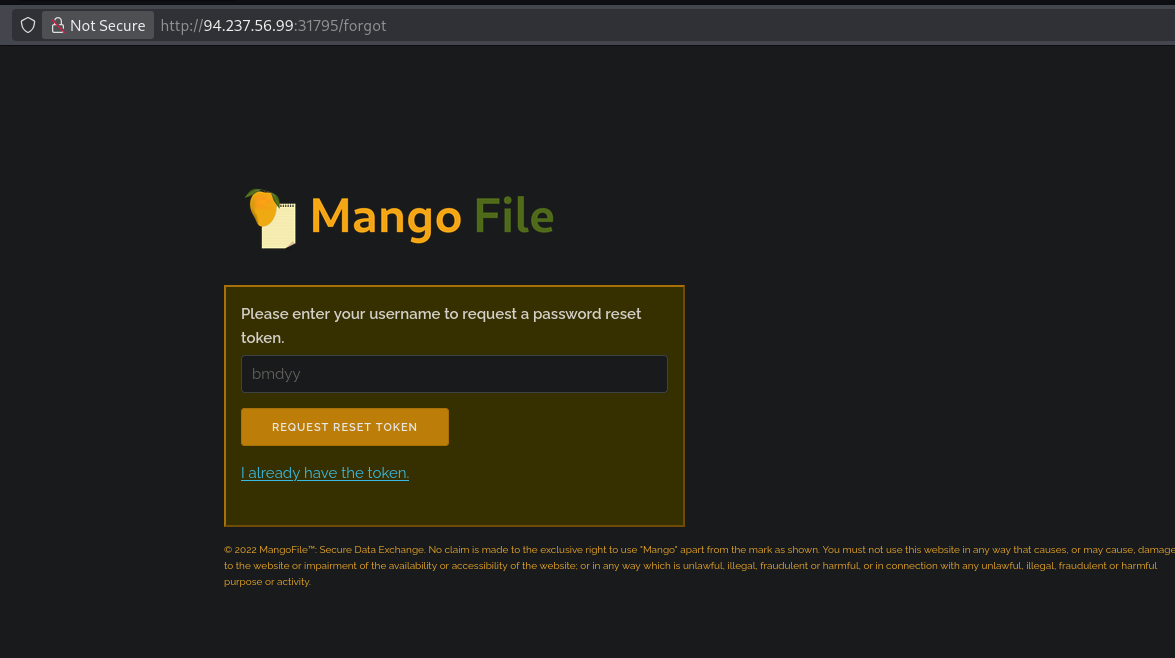Click the crossed-out padlock icon
The height and width of the screenshot is (658, 1175).
pos(58,25)
